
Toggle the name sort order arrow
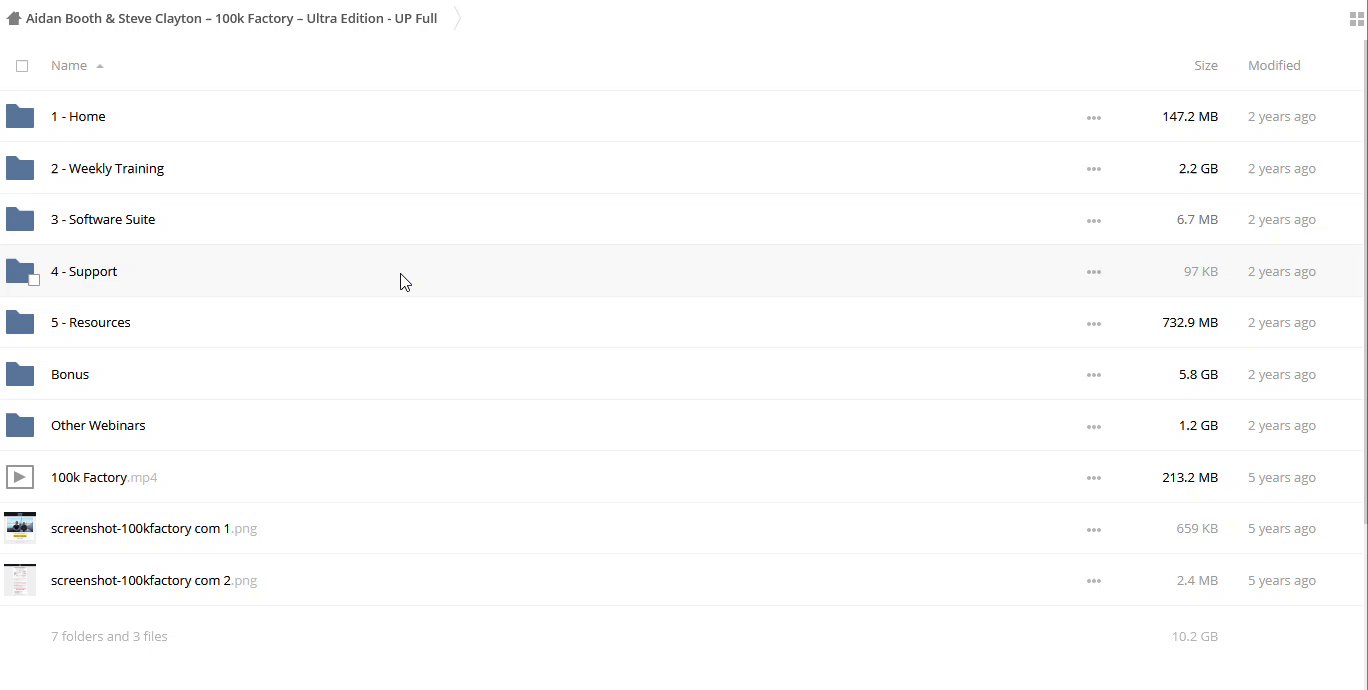pos(100,66)
